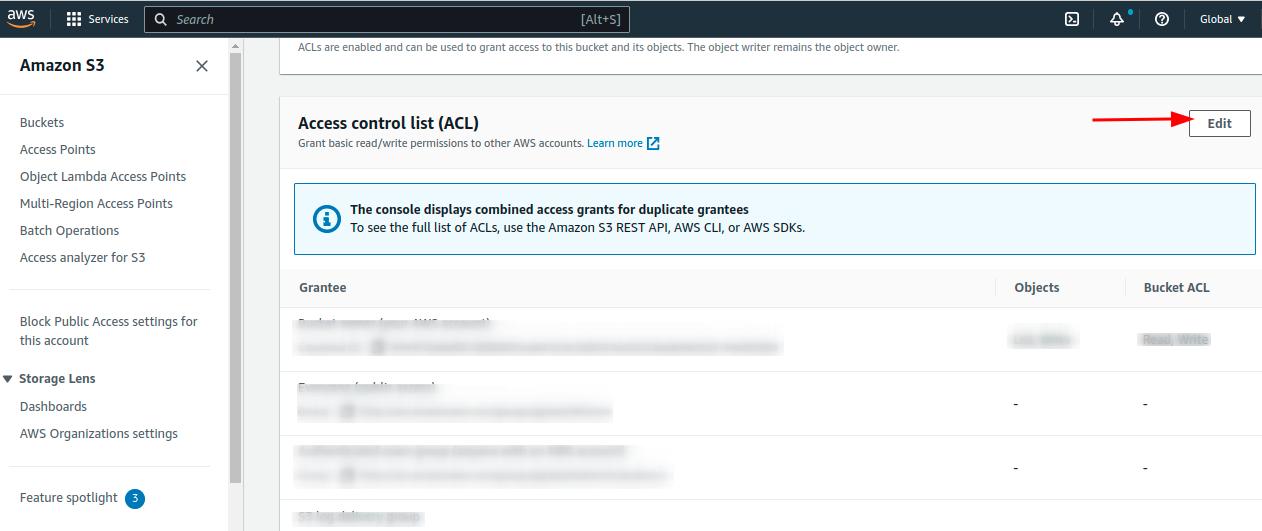Click Edit for Access control list
The image size is (1262, 531).
[x=1219, y=123]
